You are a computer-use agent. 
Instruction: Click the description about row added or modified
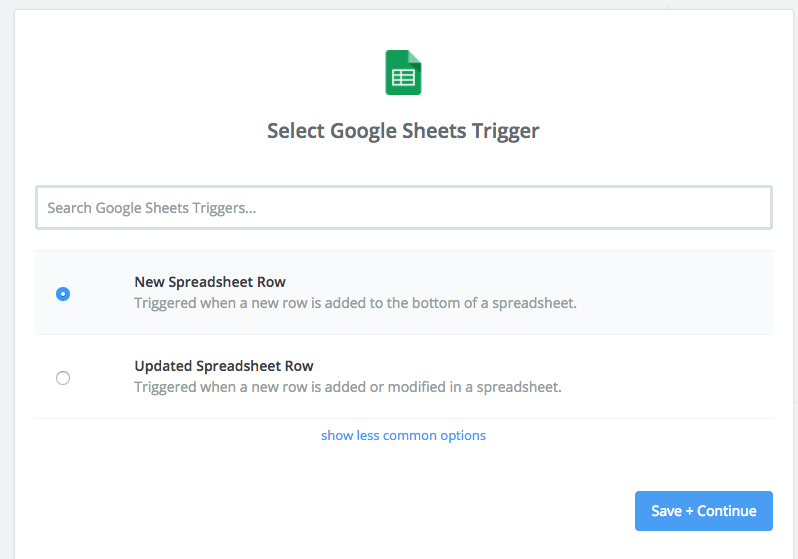pos(348,387)
